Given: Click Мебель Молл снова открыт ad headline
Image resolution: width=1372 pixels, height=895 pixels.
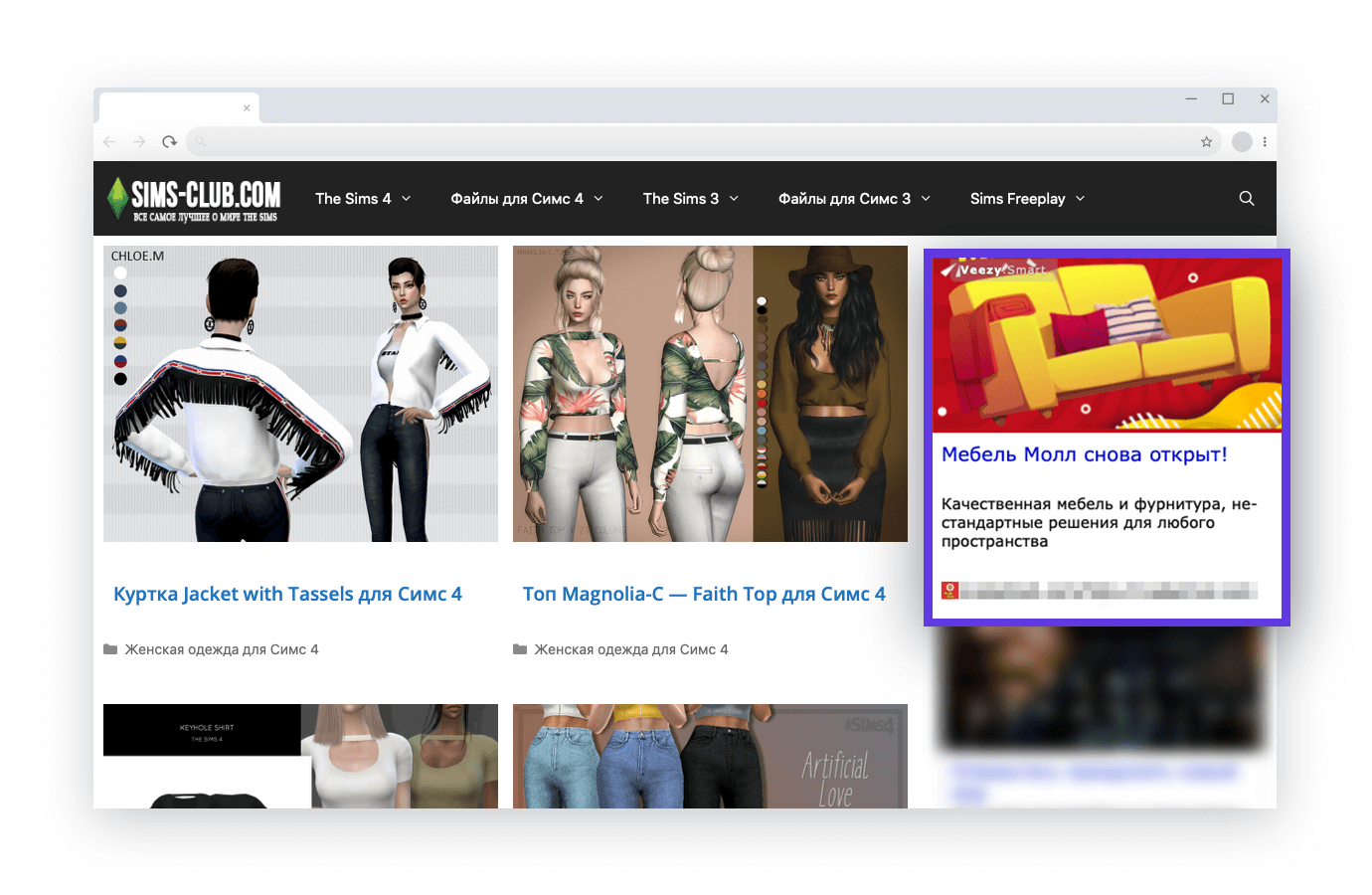Looking at the screenshot, I should click(x=1084, y=454).
